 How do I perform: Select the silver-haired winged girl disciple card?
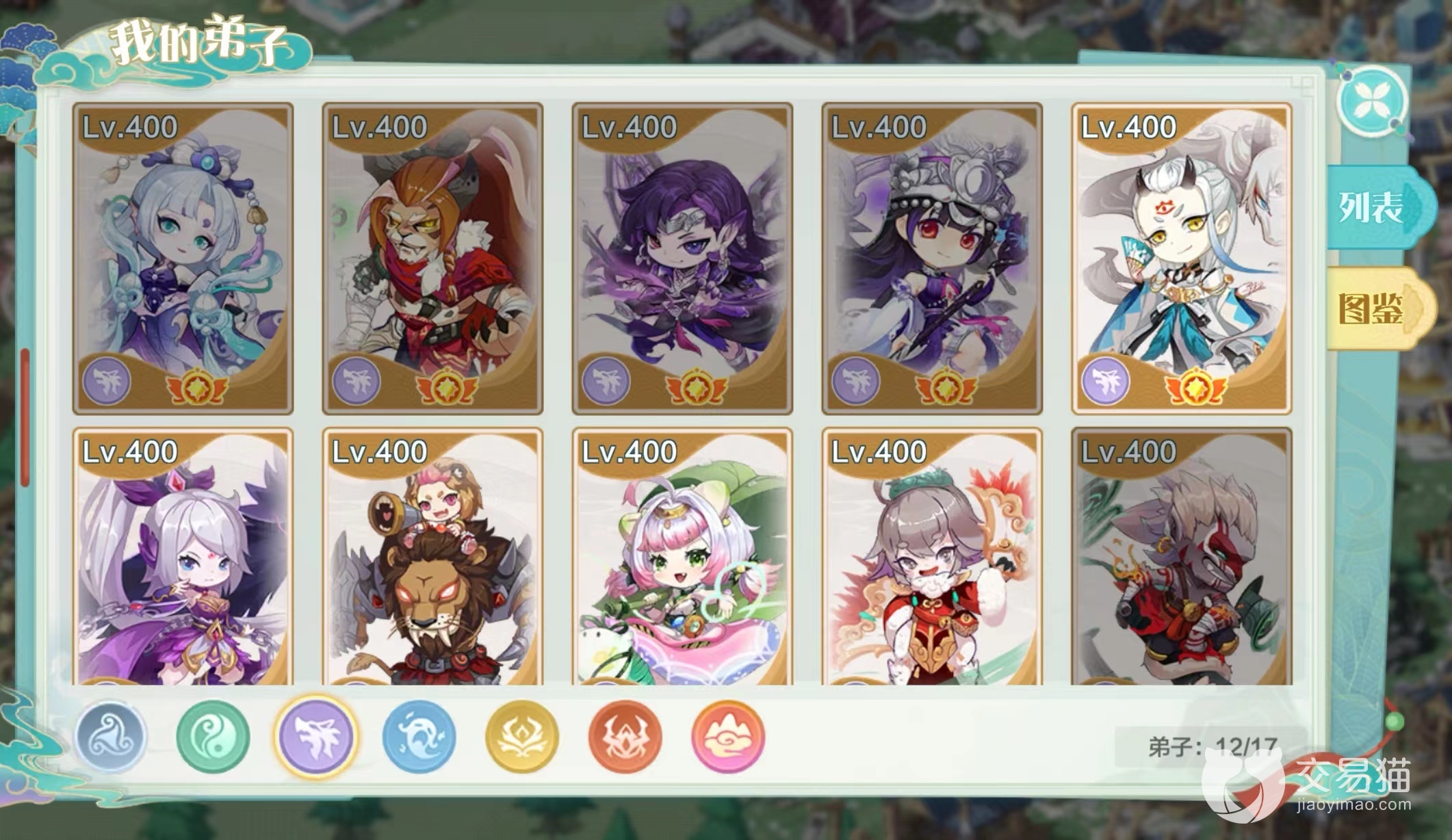pos(183,557)
